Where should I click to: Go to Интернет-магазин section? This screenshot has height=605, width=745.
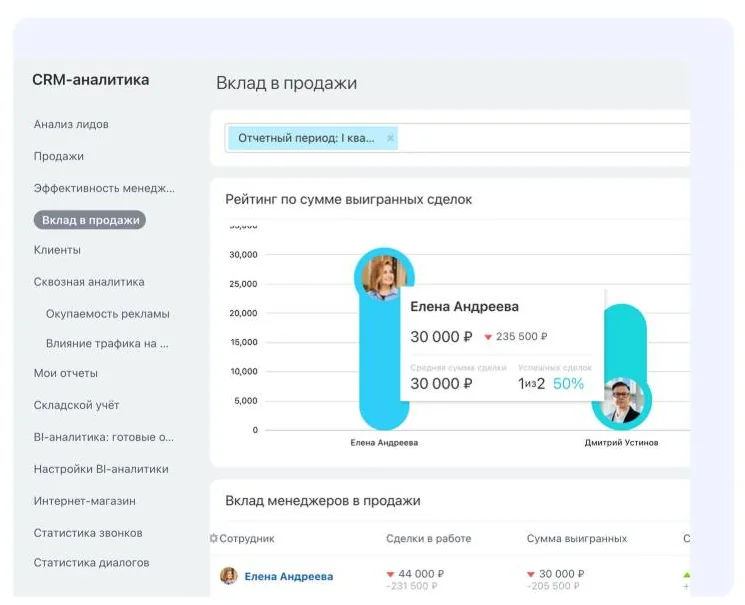click(x=85, y=501)
